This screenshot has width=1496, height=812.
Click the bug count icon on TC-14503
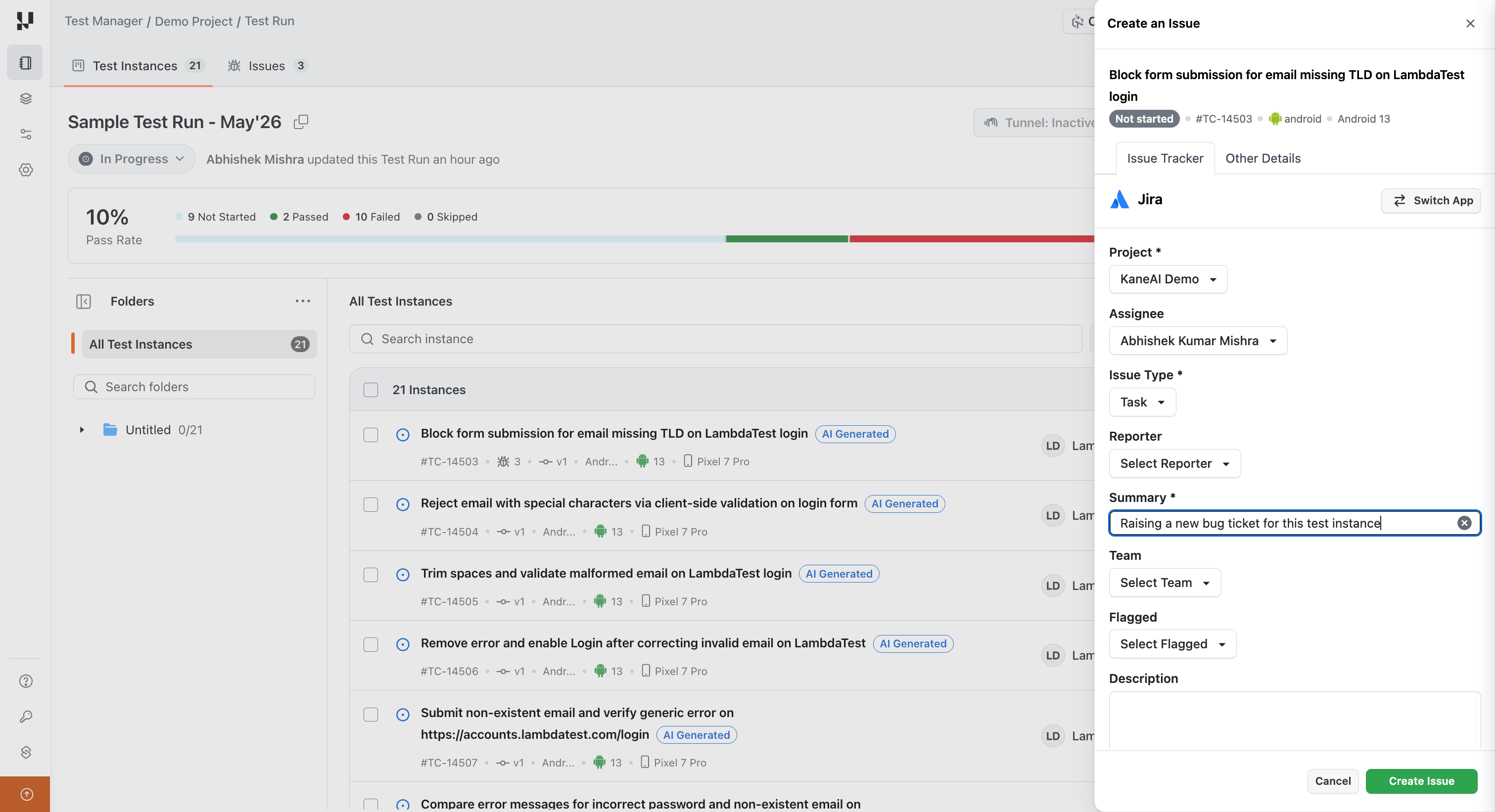pyautogui.click(x=503, y=461)
